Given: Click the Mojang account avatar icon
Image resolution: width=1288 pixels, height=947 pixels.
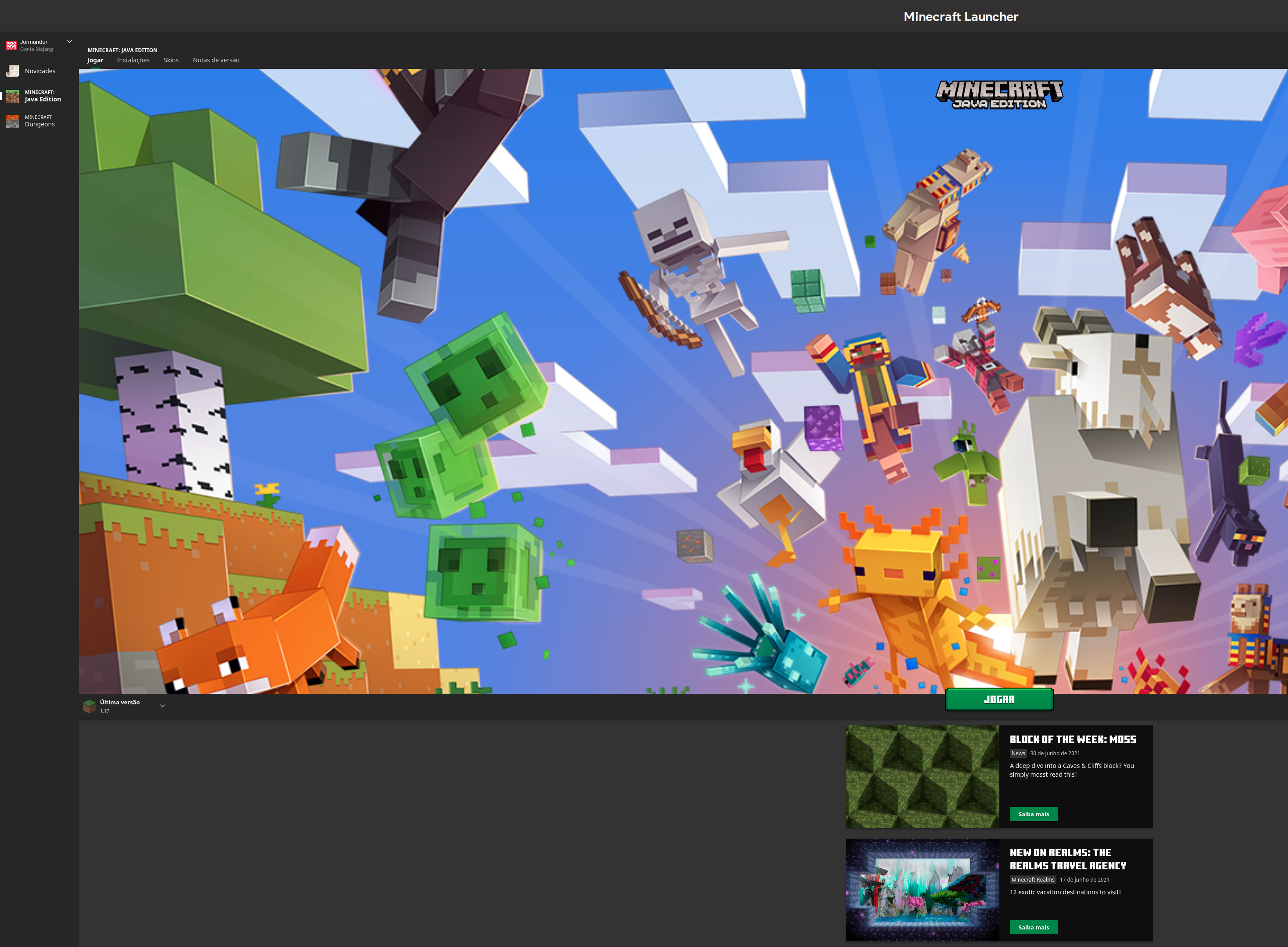Looking at the screenshot, I should [x=11, y=45].
